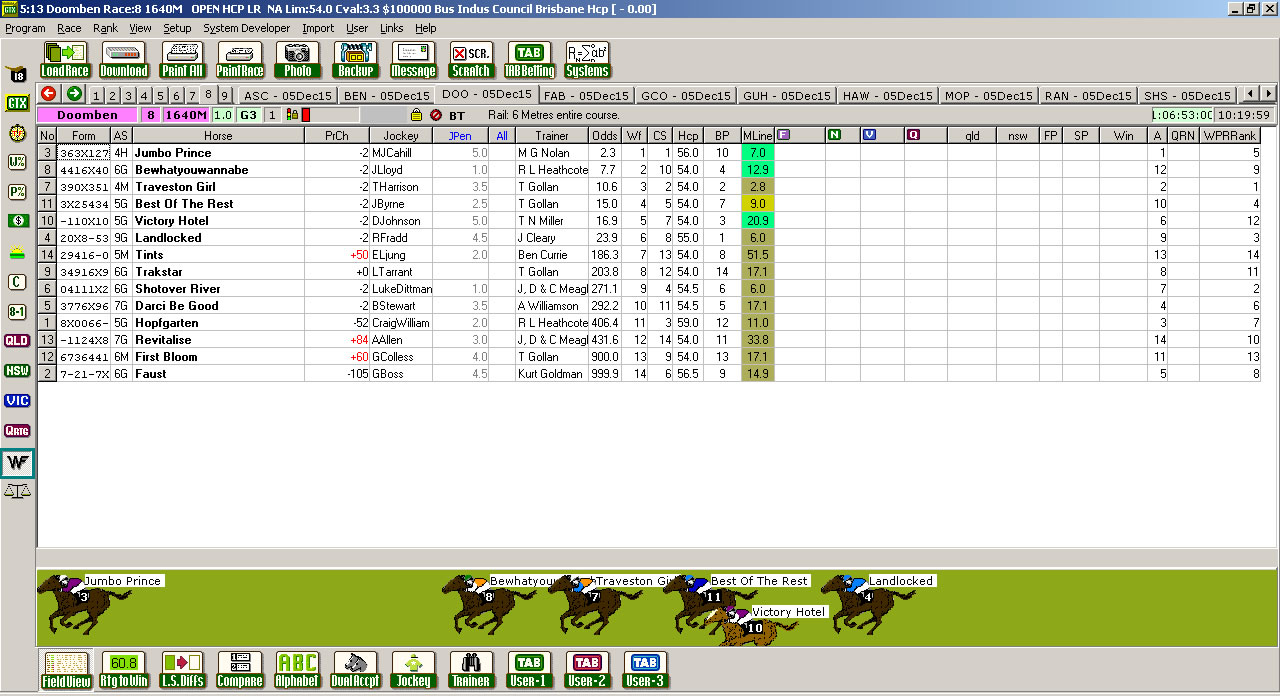Click the tab strip's left scroll arrow
Screen dimensions: 1280x696
tap(1248, 94)
